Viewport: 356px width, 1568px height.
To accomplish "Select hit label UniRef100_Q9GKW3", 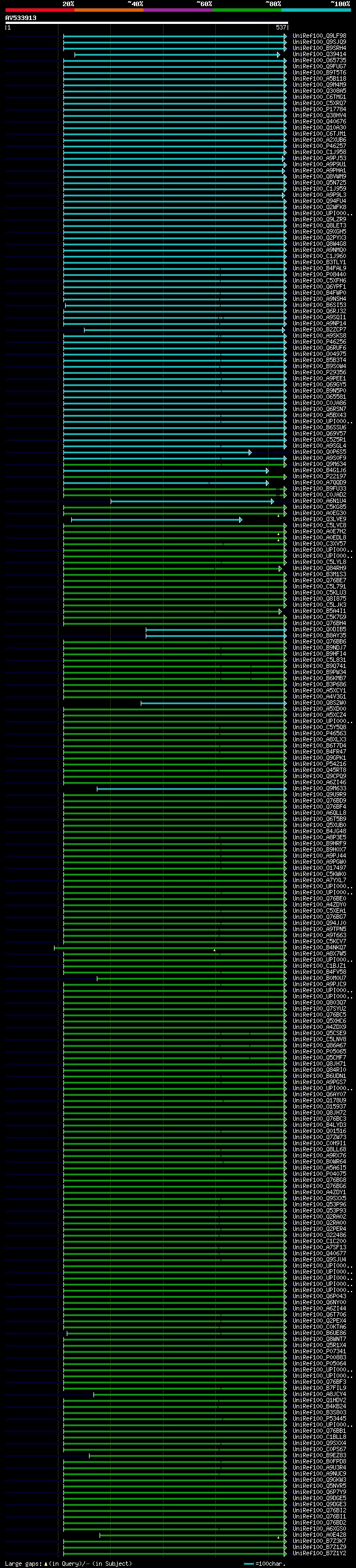I will coord(319,1480).
